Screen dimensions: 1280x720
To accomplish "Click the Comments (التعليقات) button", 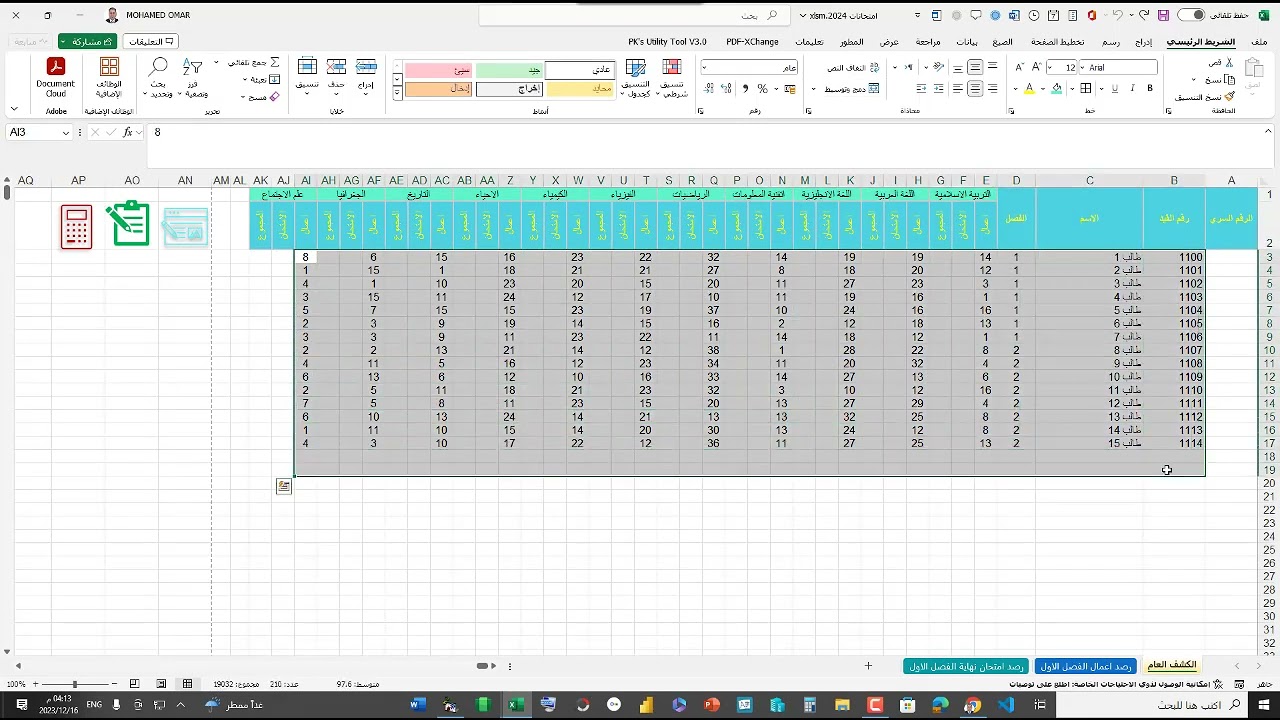I will [150, 42].
